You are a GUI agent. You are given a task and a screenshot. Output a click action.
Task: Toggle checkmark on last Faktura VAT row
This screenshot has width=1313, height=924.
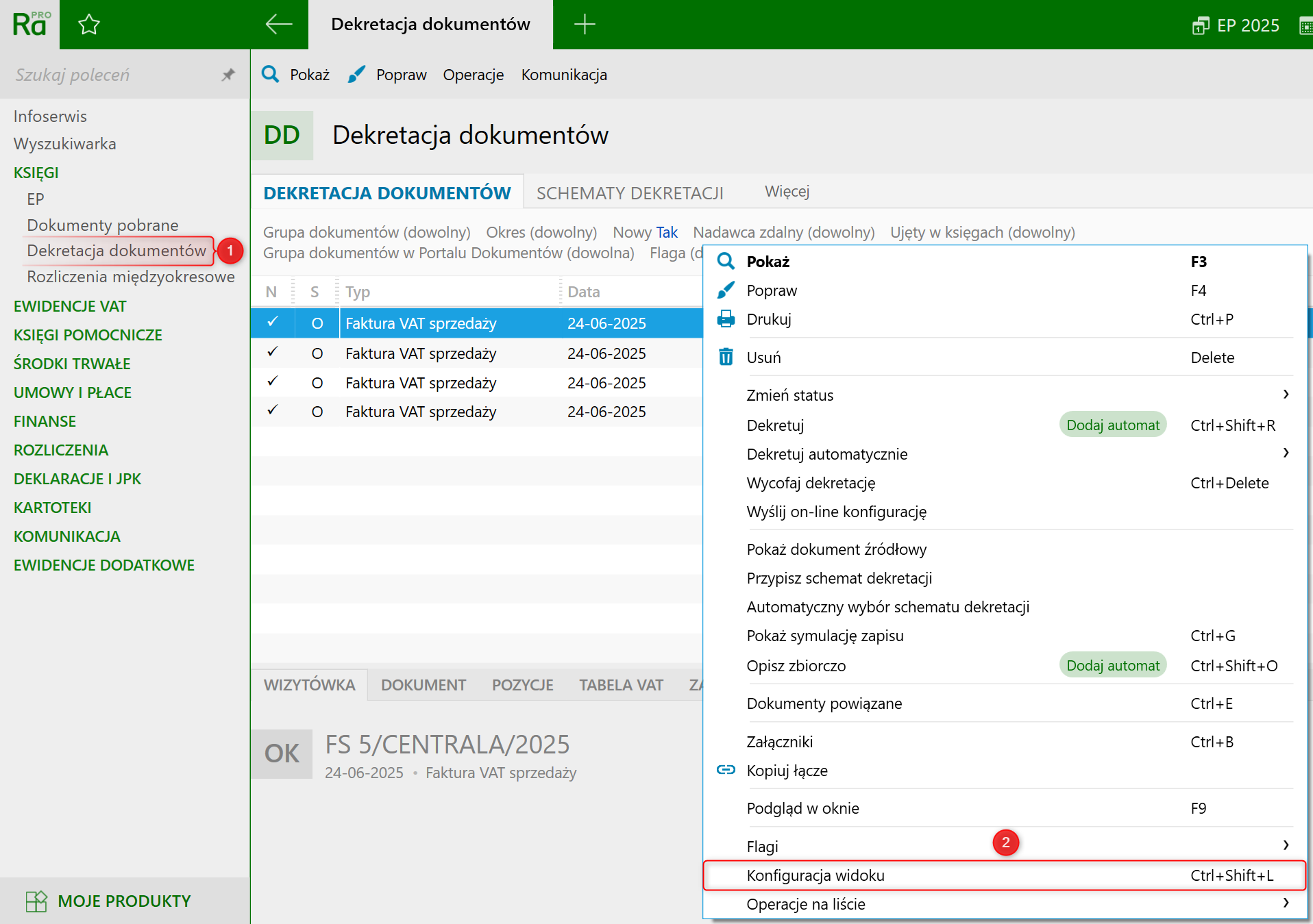point(272,411)
